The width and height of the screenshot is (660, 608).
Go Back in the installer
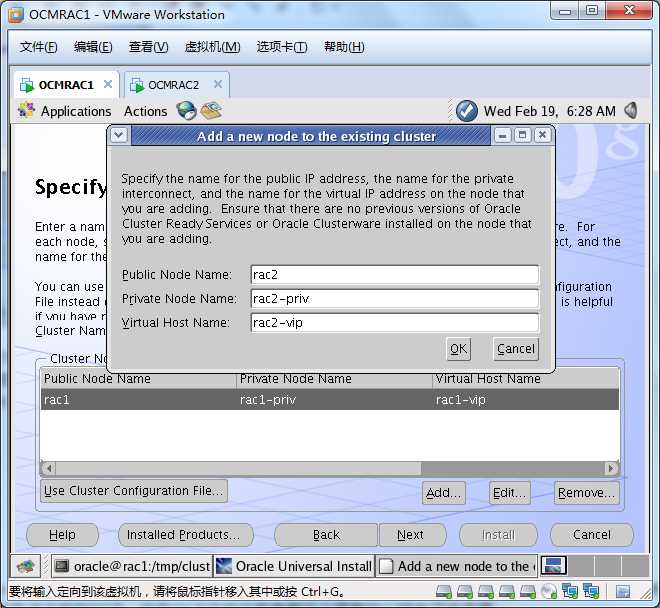(326, 535)
